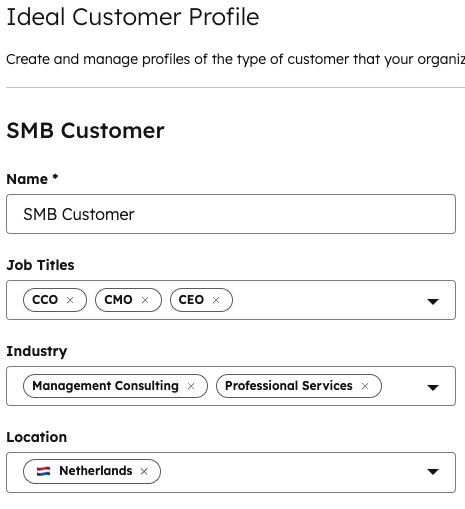This screenshot has width=465, height=509.
Task: Remove Professional Services industry tag
Action: (x=365, y=386)
